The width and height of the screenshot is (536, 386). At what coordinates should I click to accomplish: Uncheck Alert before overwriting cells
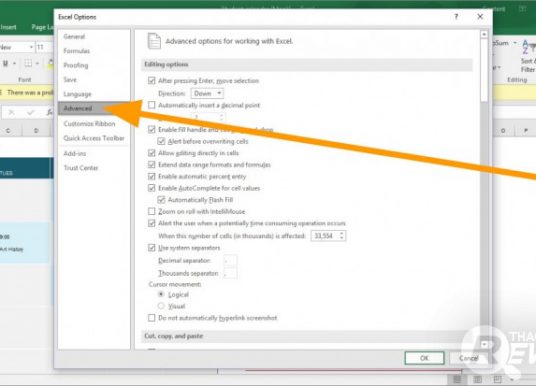[x=161, y=141]
